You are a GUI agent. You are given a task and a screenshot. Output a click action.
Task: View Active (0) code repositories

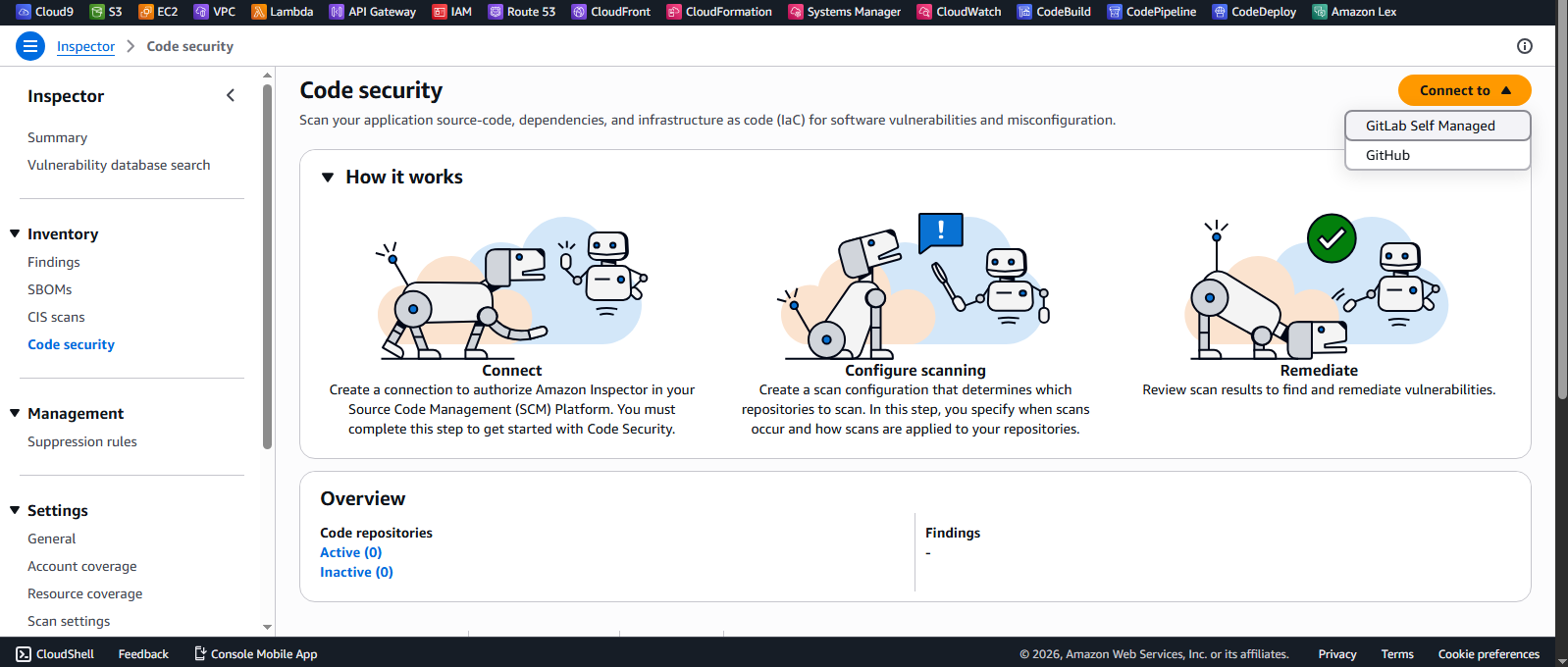(x=351, y=552)
